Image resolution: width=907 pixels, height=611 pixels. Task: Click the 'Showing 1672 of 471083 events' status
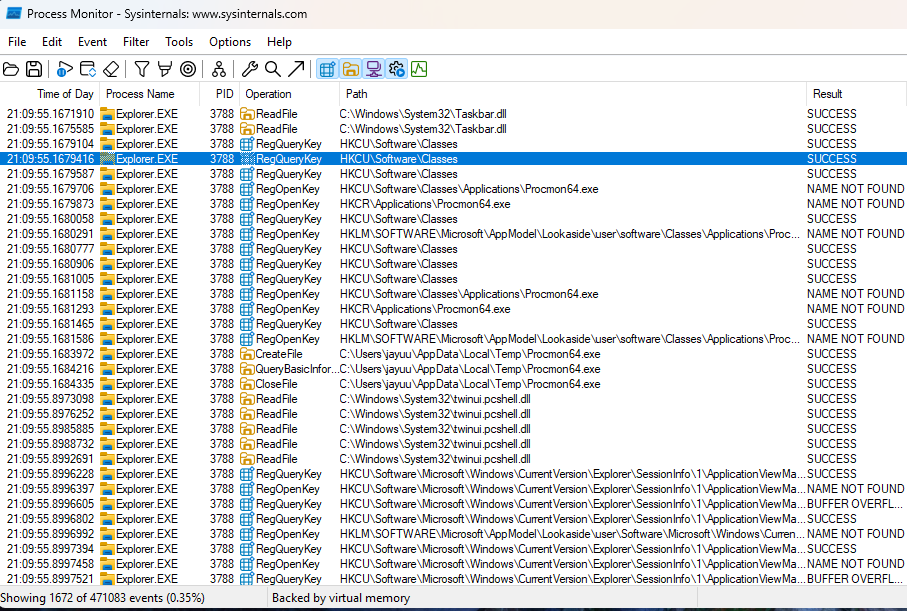point(102,598)
